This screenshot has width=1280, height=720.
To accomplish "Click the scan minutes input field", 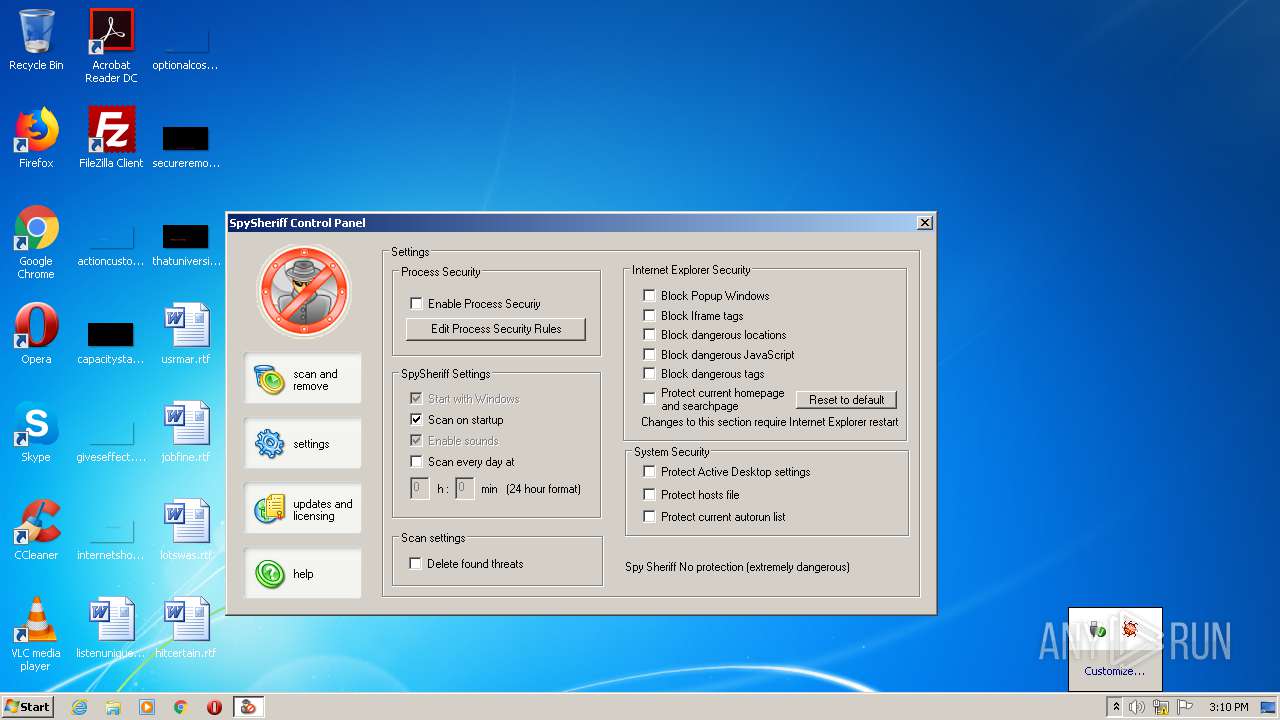I will pyautogui.click(x=464, y=489).
